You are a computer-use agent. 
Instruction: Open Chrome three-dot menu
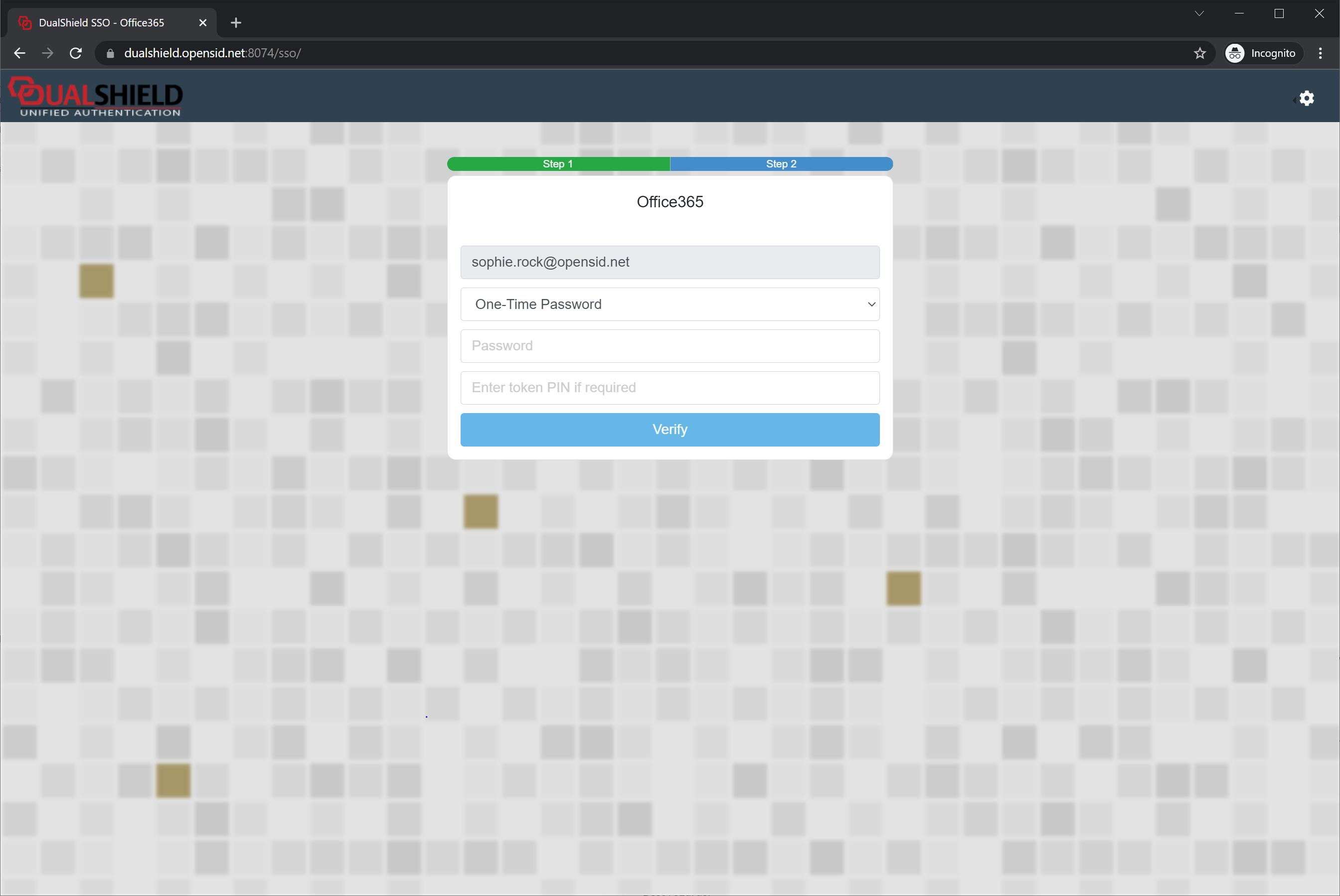click(1320, 53)
